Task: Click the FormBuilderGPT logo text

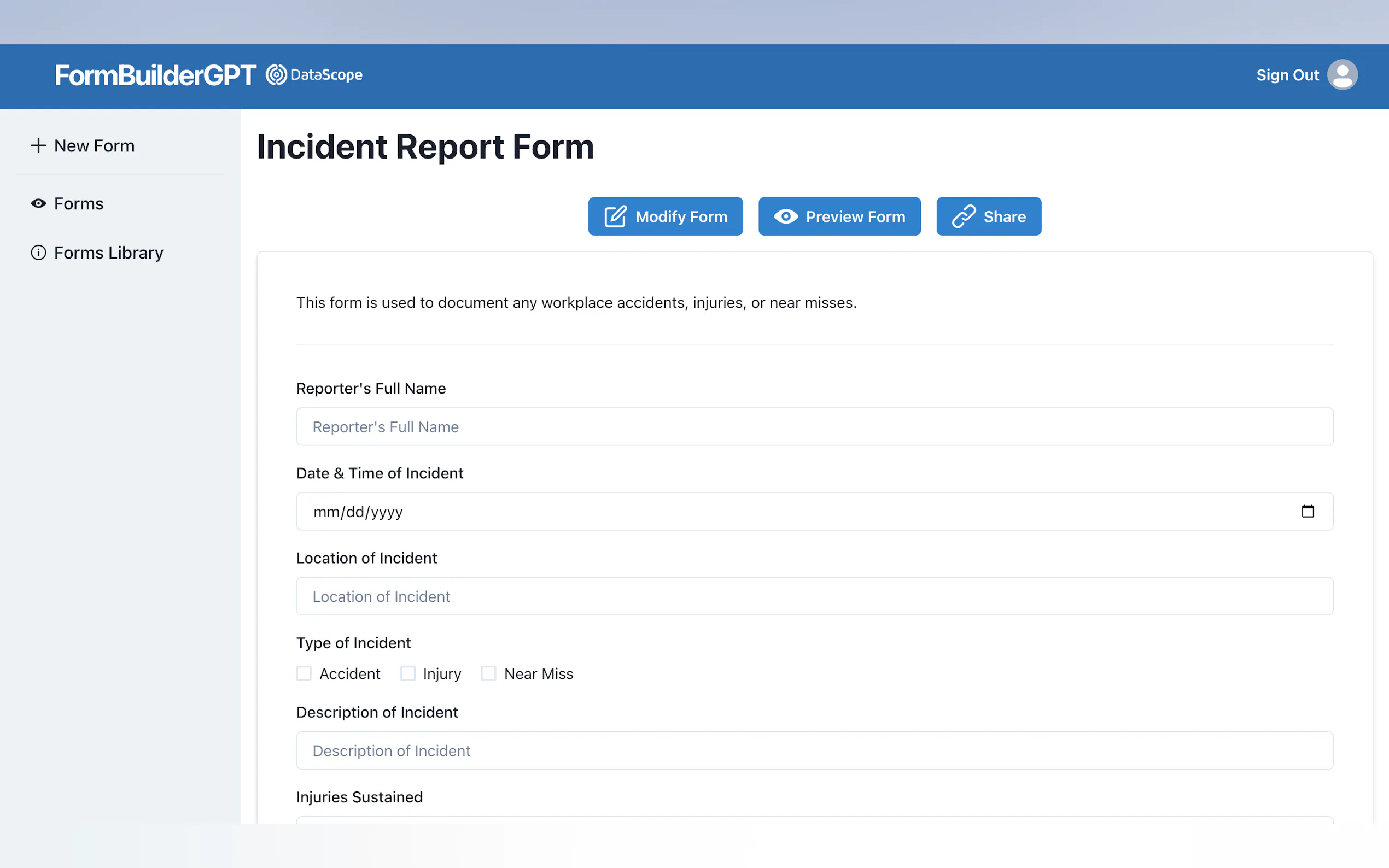Action: tap(155, 75)
